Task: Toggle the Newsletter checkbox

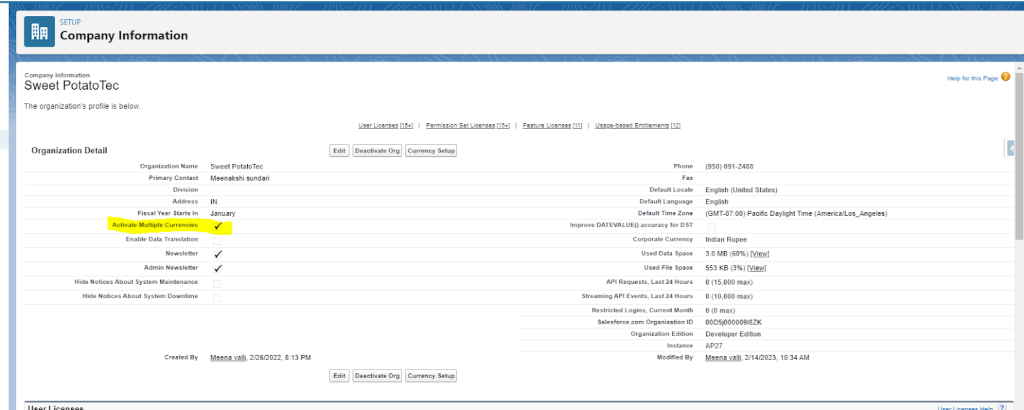Action: [218, 254]
